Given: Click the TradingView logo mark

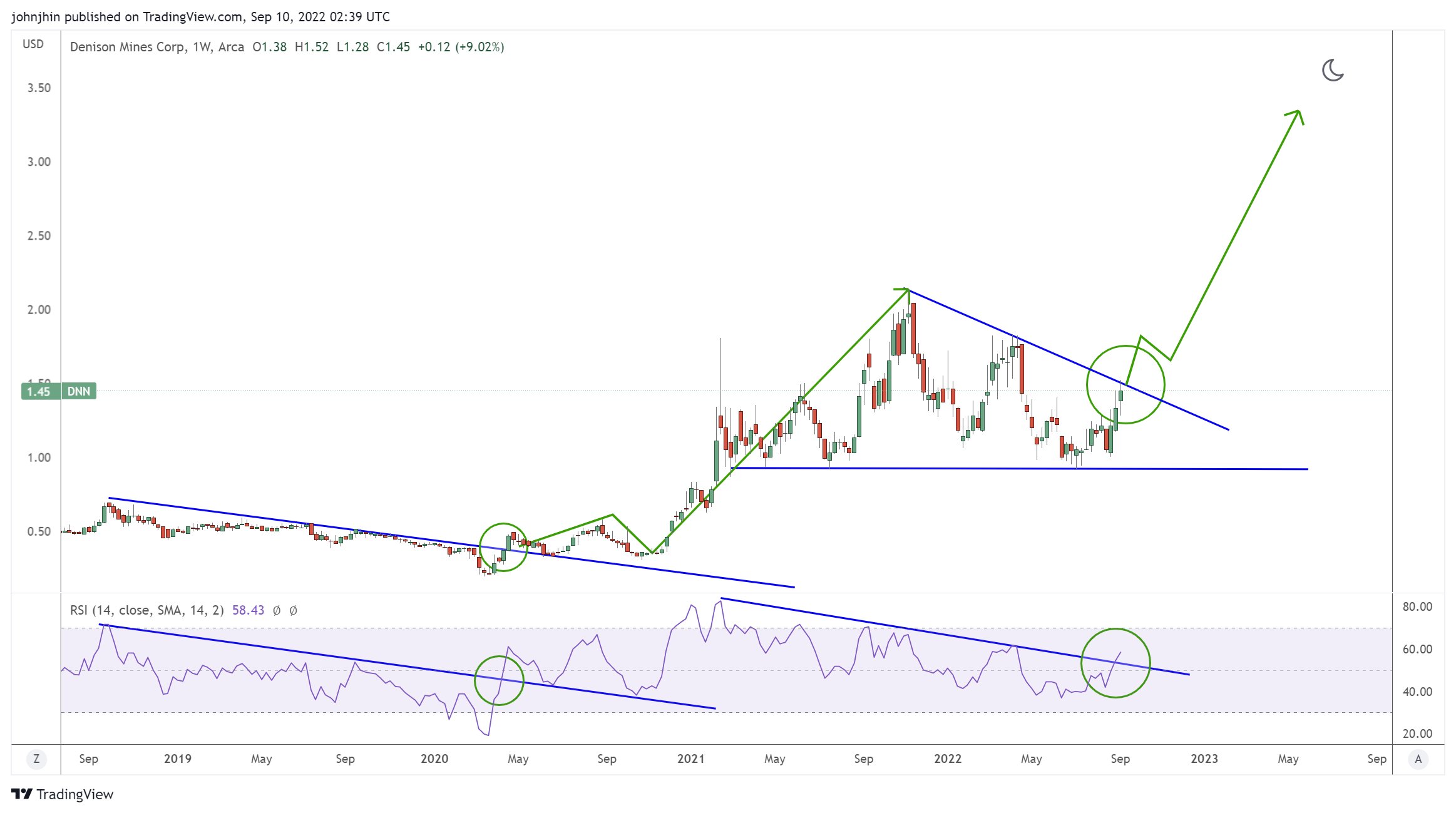Looking at the screenshot, I should click(x=22, y=794).
